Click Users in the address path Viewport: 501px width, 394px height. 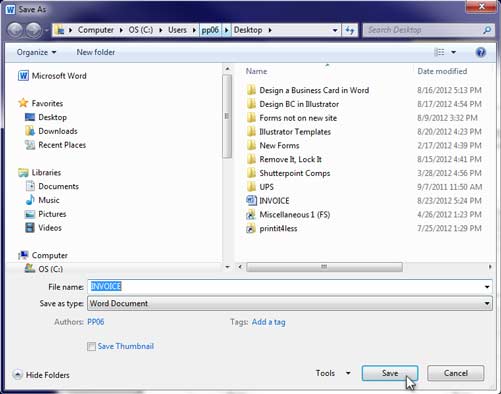pos(177,30)
